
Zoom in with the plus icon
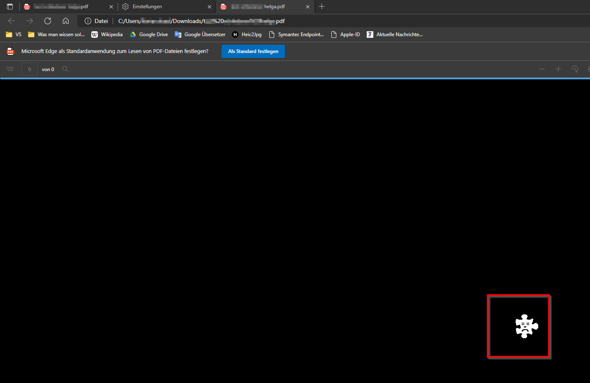558,69
